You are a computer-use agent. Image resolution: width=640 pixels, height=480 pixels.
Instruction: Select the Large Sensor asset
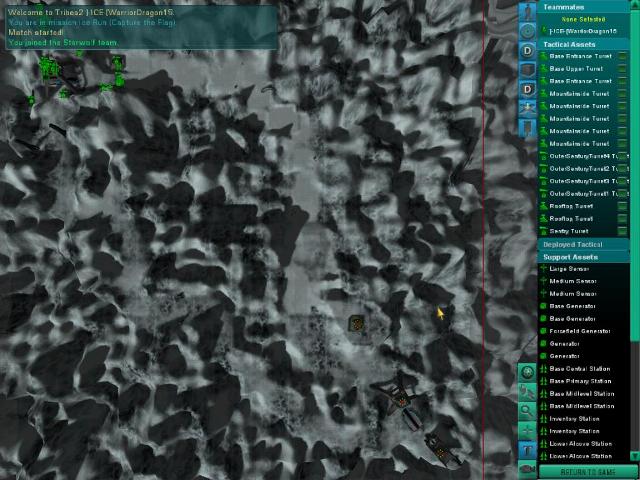(584, 269)
